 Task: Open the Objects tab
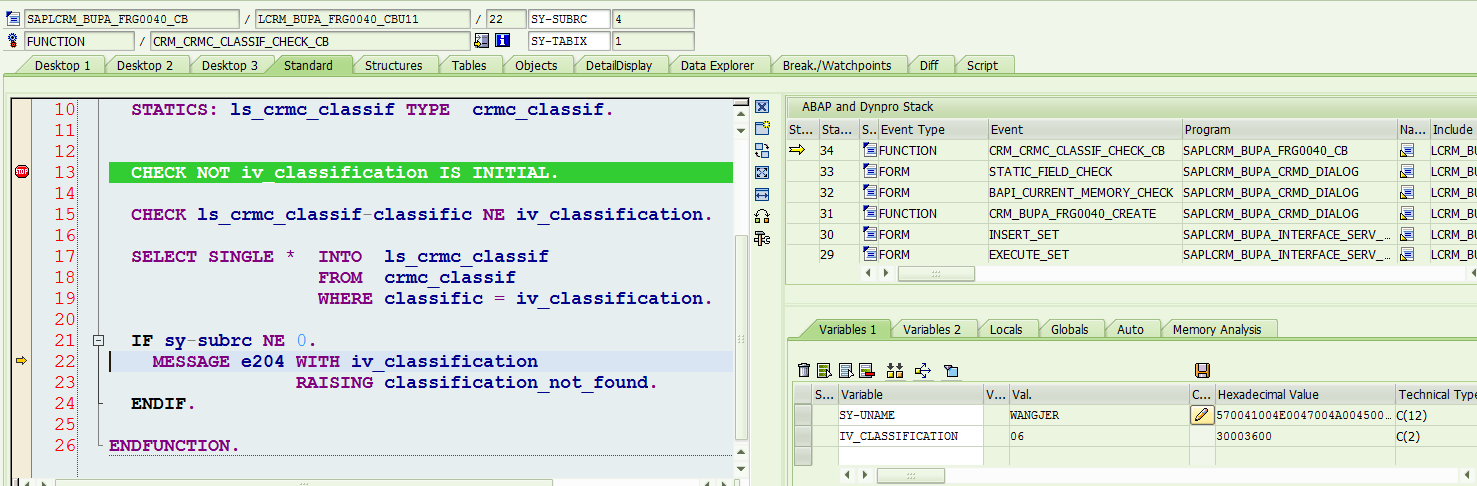click(x=536, y=65)
